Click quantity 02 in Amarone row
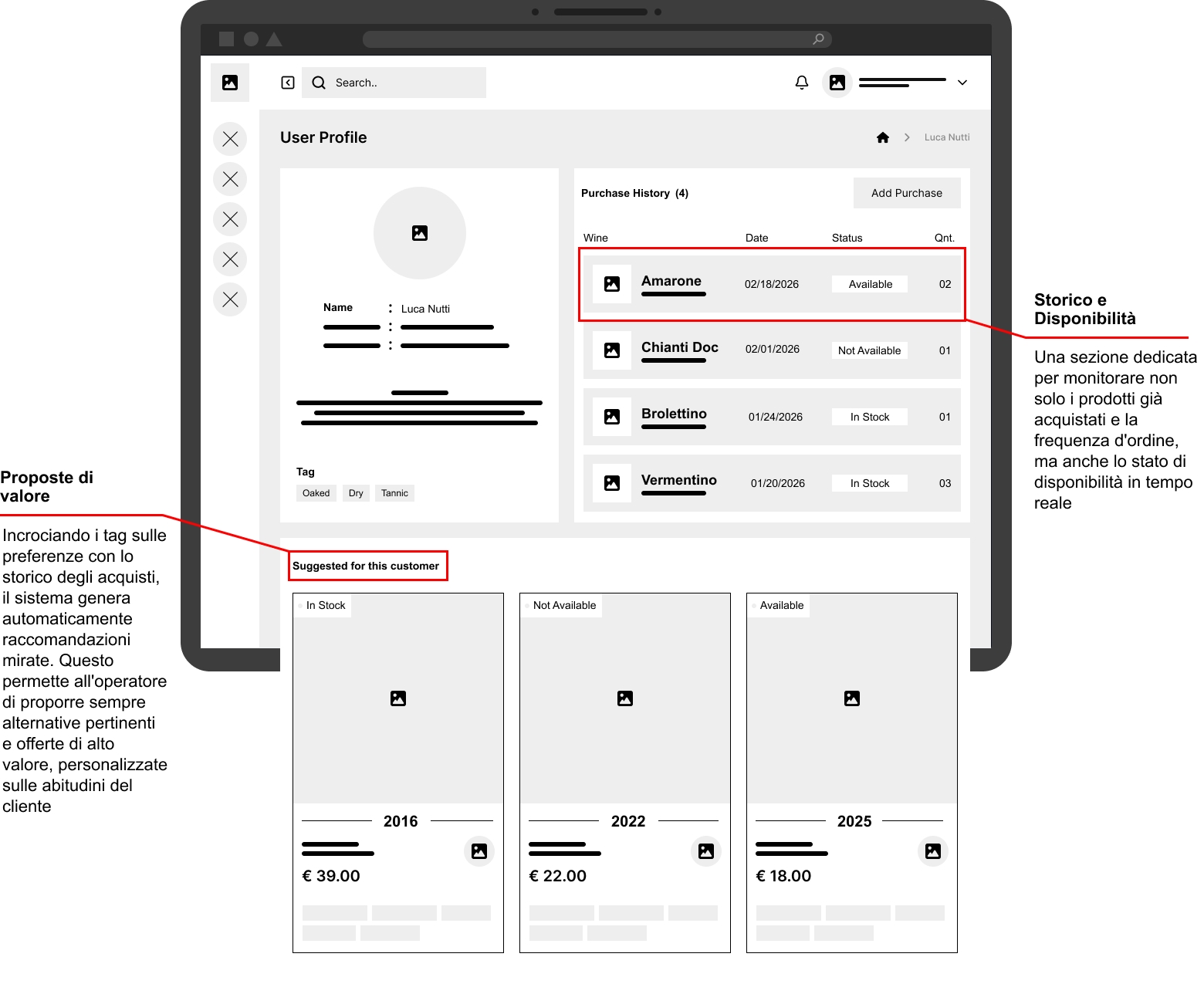 945,284
